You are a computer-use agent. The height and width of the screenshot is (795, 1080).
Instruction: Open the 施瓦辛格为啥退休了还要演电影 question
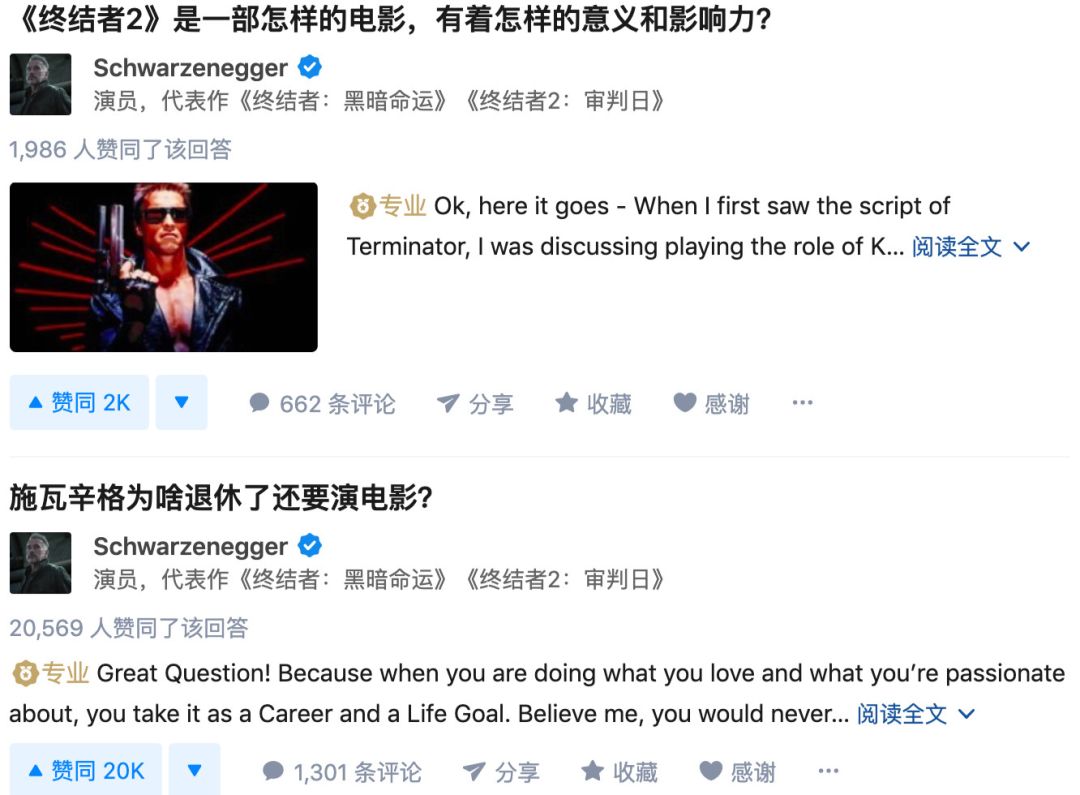[x=221, y=497]
